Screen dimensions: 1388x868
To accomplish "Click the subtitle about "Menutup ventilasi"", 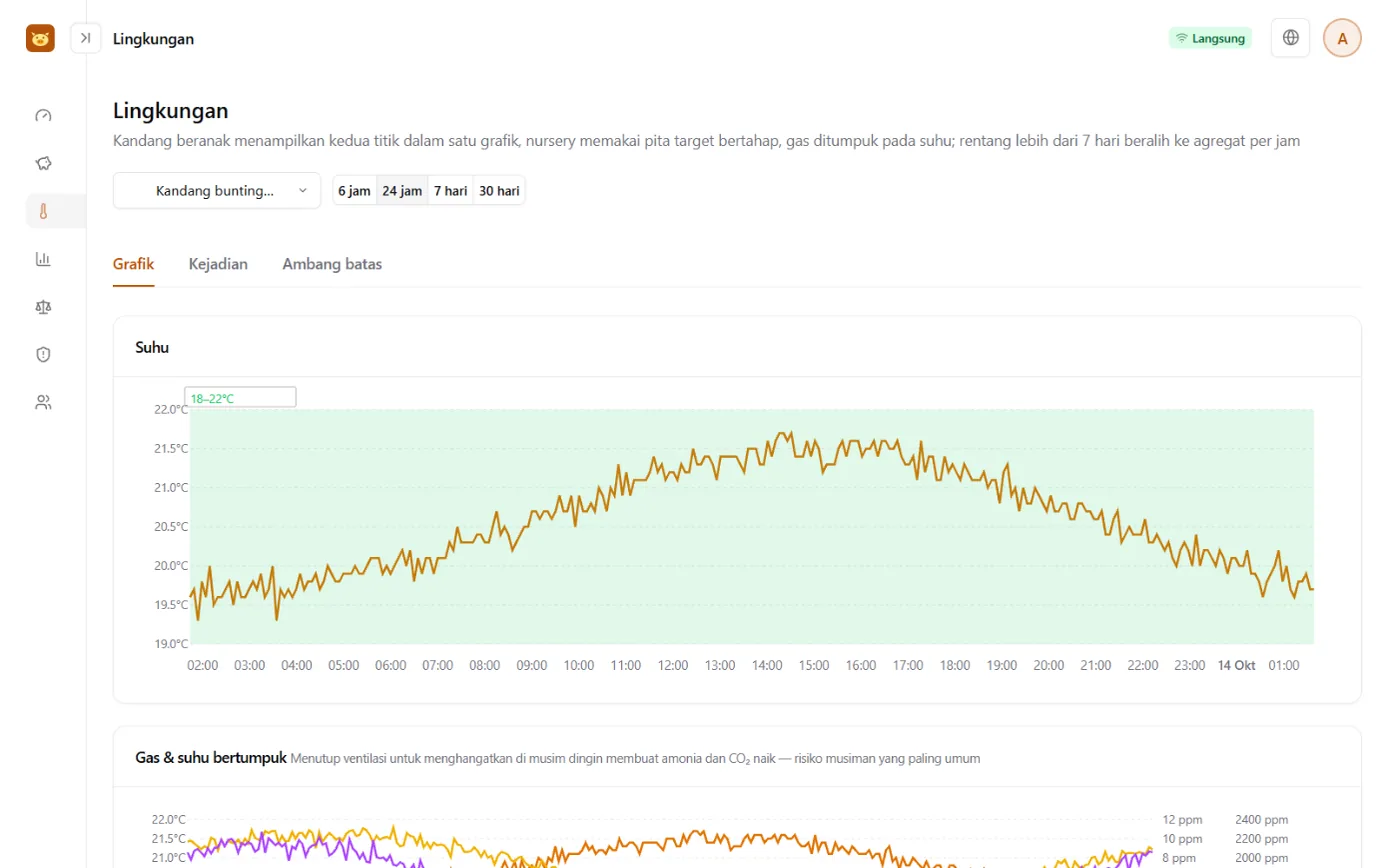I will click(635, 758).
